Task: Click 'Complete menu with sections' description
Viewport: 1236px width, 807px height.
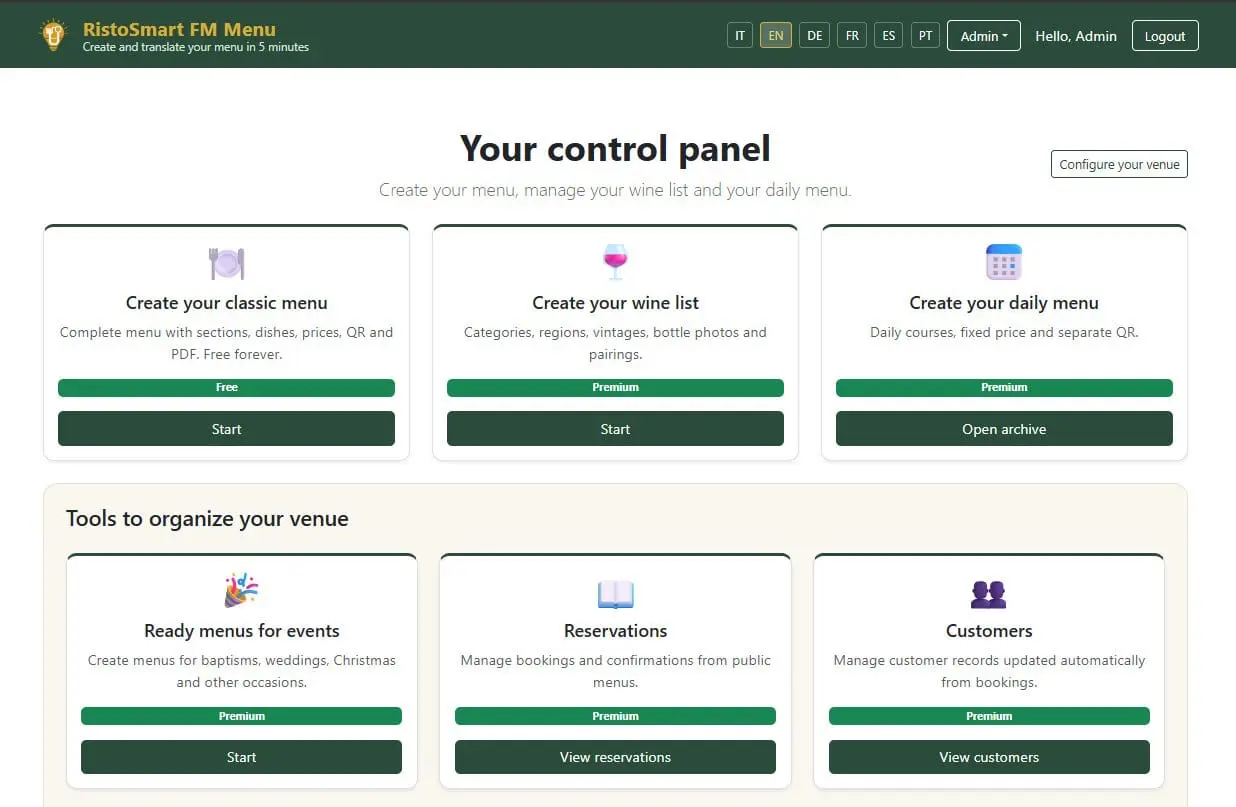Action: 226,343
